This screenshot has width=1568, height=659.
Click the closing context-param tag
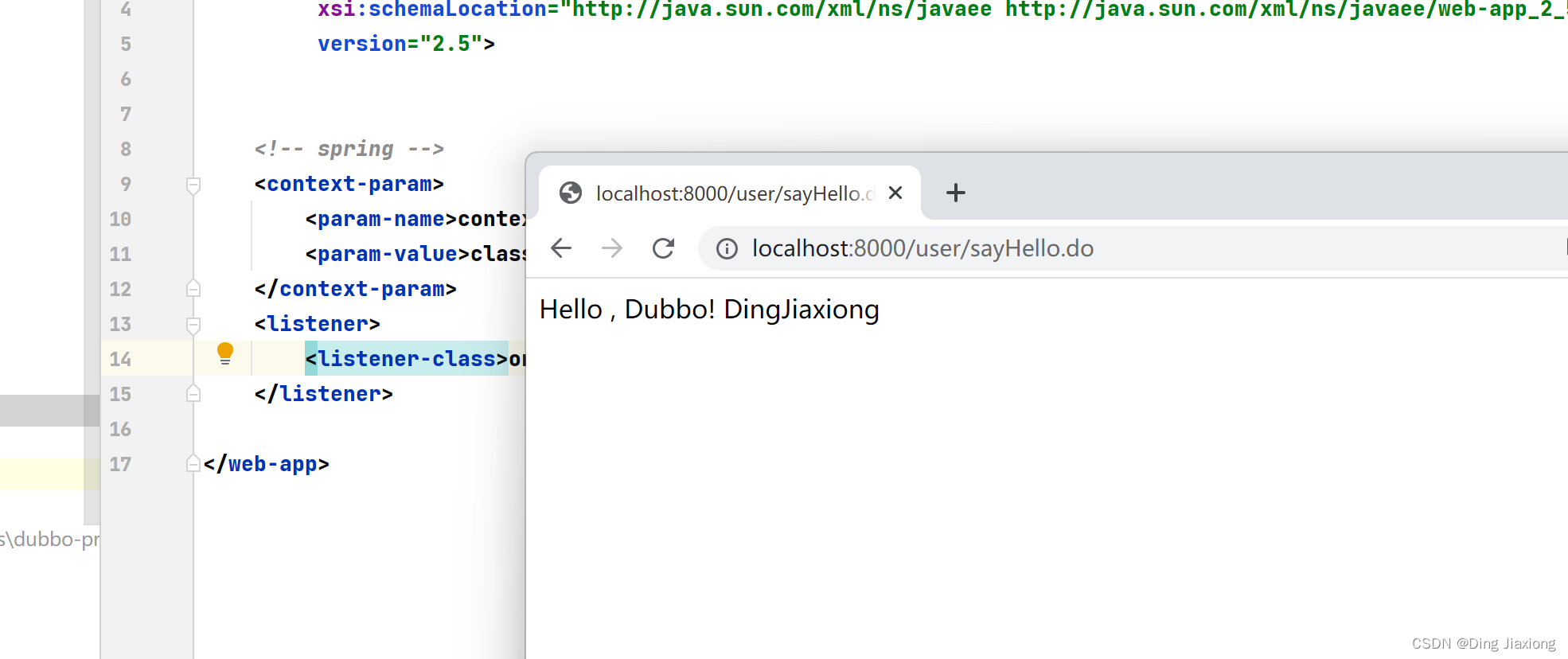tap(355, 289)
